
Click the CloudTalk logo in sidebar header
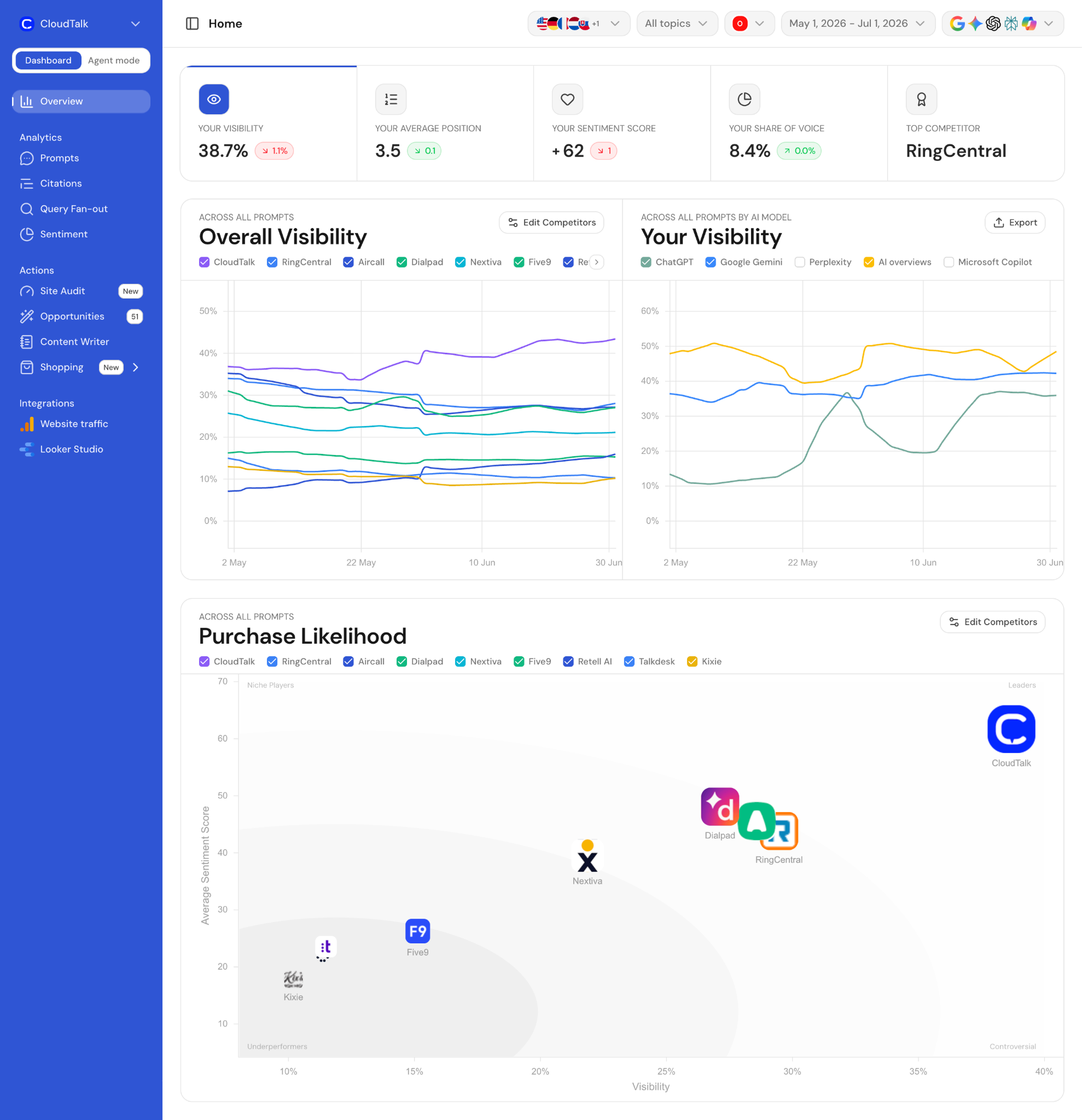pyautogui.click(x=26, y=24)
